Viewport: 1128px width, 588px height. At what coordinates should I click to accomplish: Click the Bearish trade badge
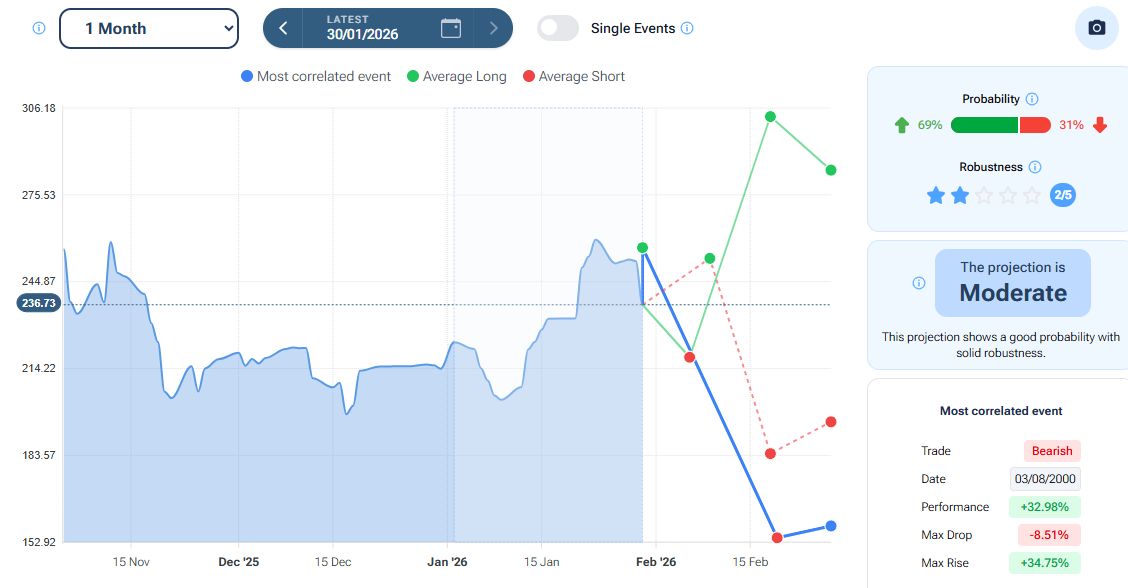(x=1052, y=451)
